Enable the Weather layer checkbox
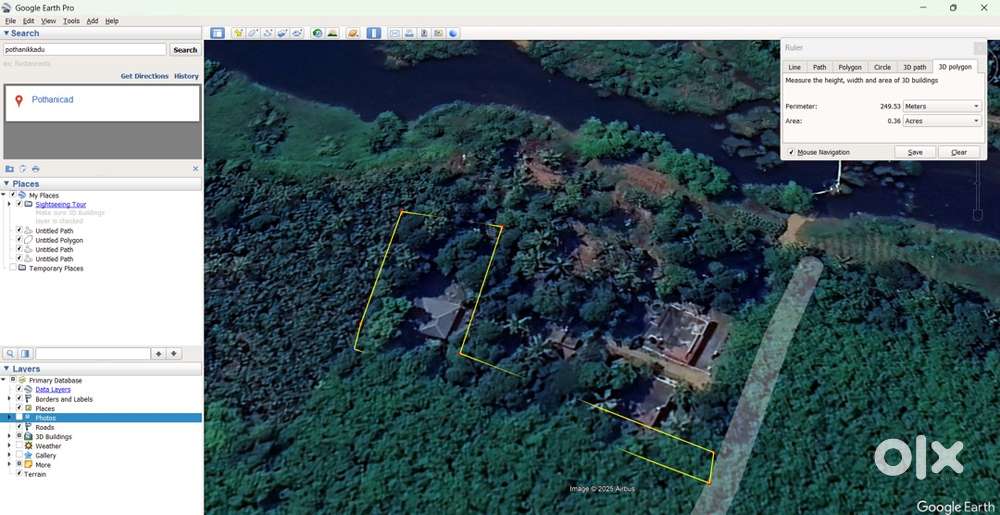Image resolution: width=1000 pixels, height=515 pixels. click(19, 446)
